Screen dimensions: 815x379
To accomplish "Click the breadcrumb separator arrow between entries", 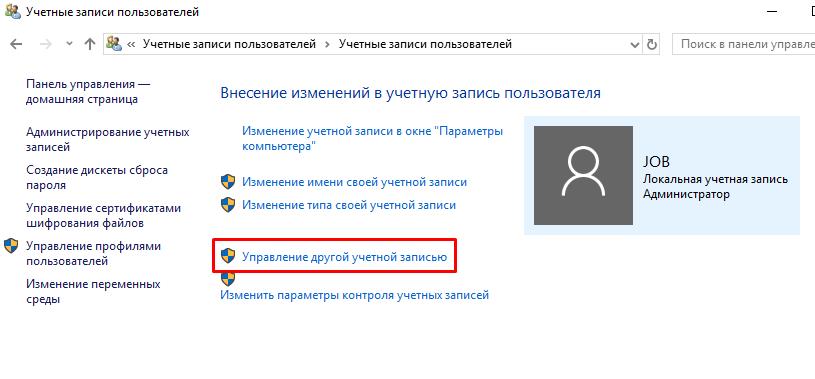I will [x=327, y=44].
